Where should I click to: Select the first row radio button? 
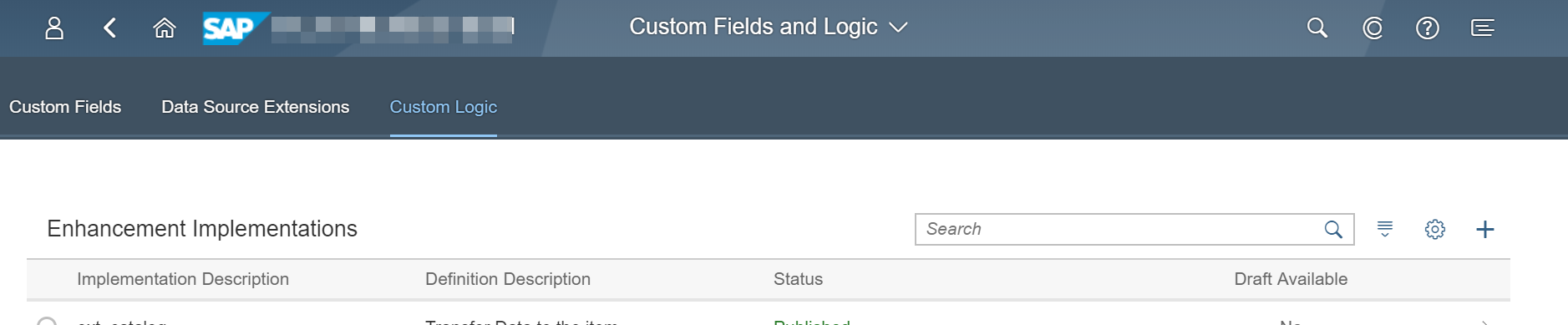coord(47,321)
